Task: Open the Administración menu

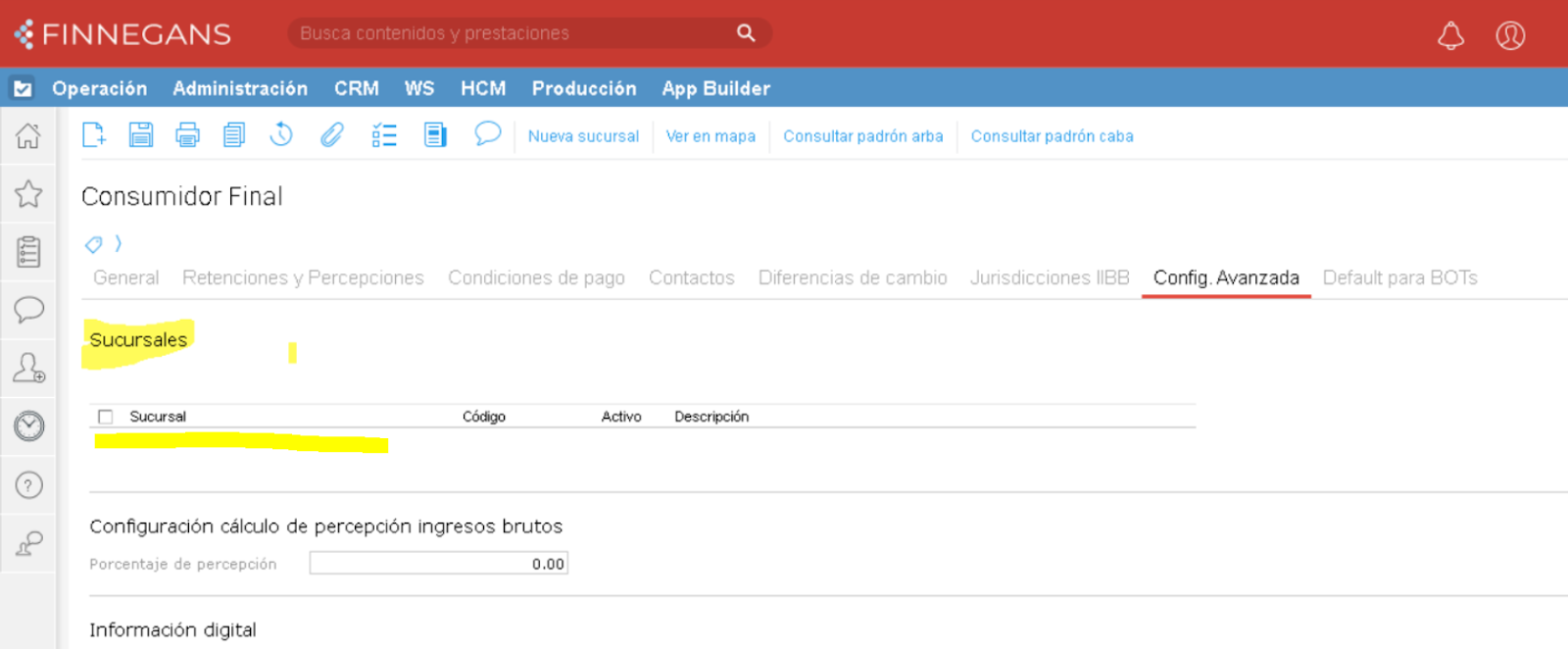Action: [240, 88]
